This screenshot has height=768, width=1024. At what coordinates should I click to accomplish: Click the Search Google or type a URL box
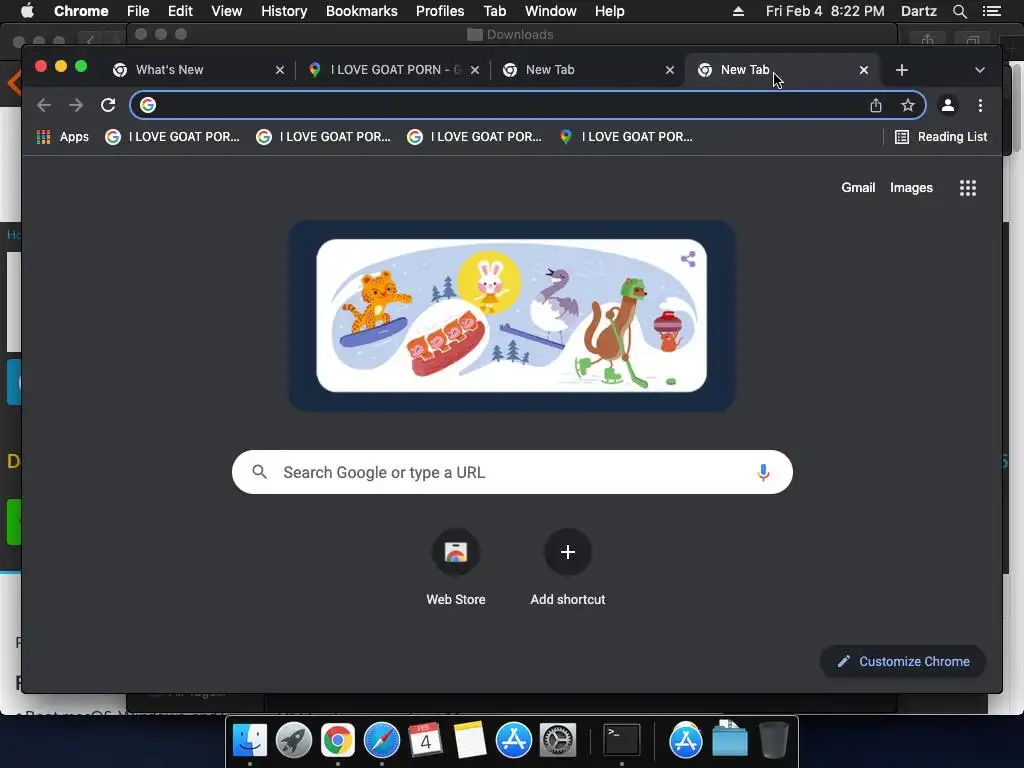point(512,472)
